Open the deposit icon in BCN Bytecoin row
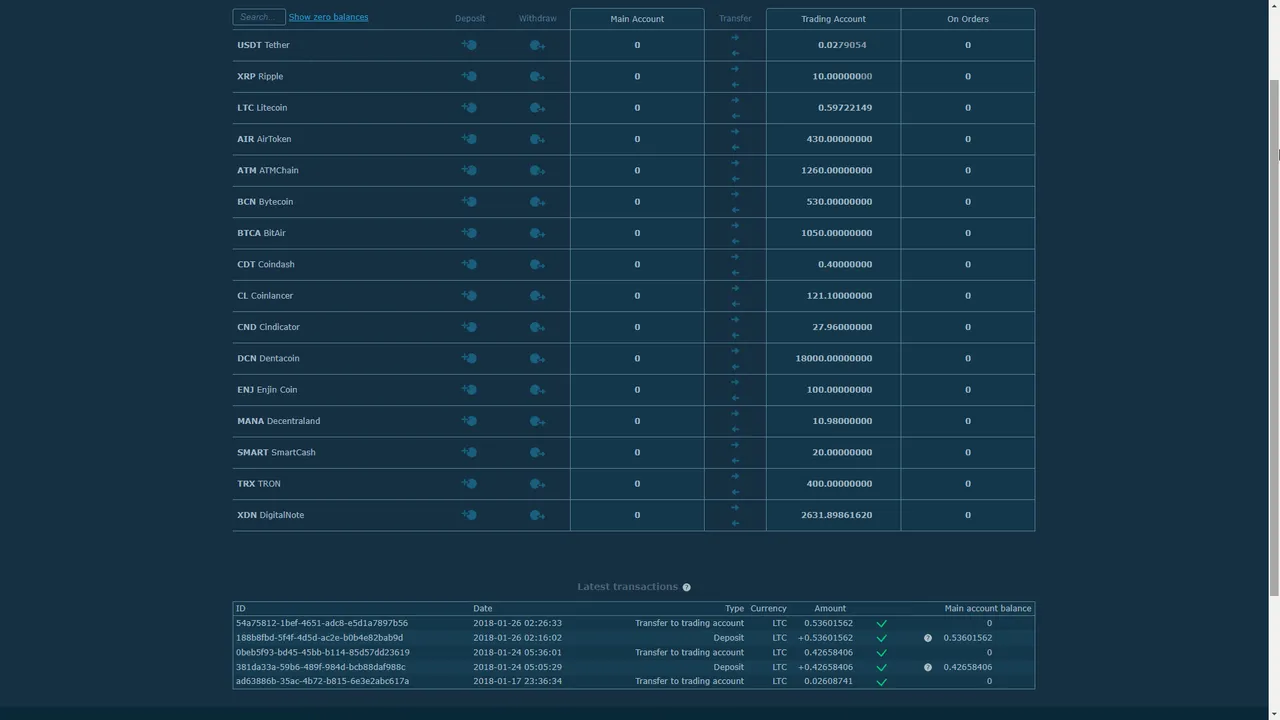Viewport: 1280px width, 720px height. pyautogui.click(x=469, y=202)
